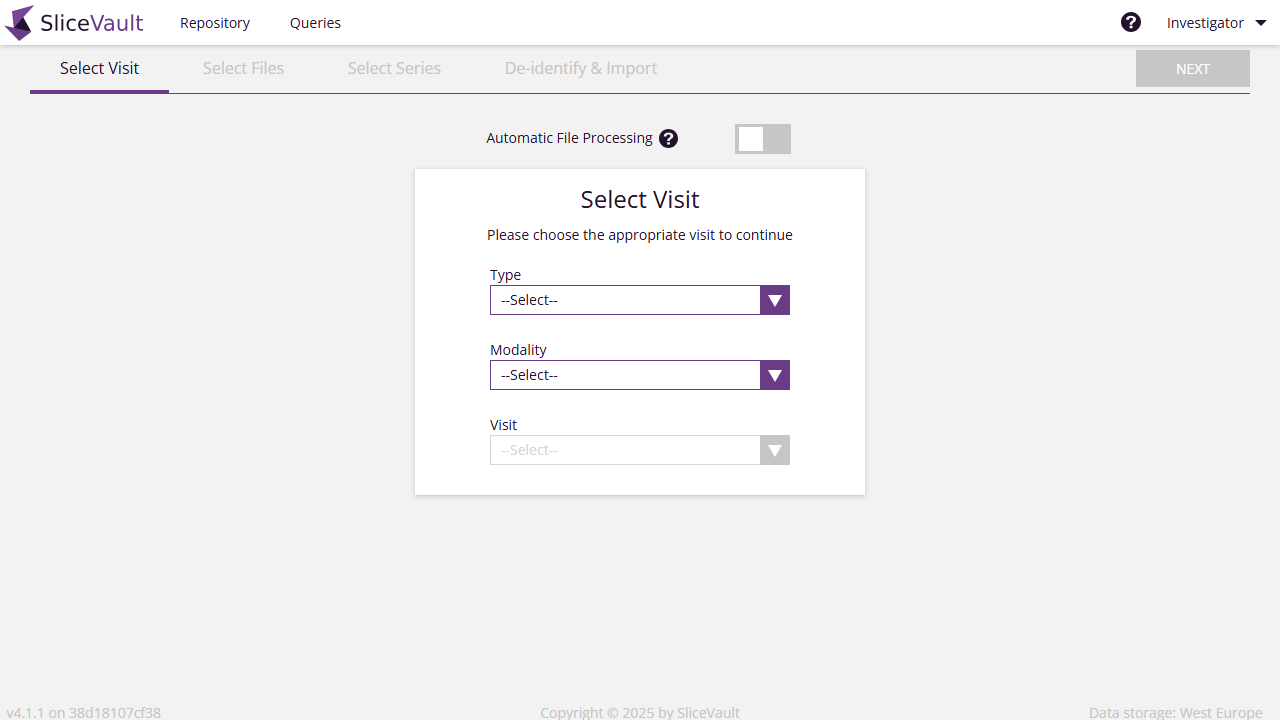The width and height of the screenshot is (1280, 720).
Task: Switch to the Select Series tab
Action: point(394,67)
